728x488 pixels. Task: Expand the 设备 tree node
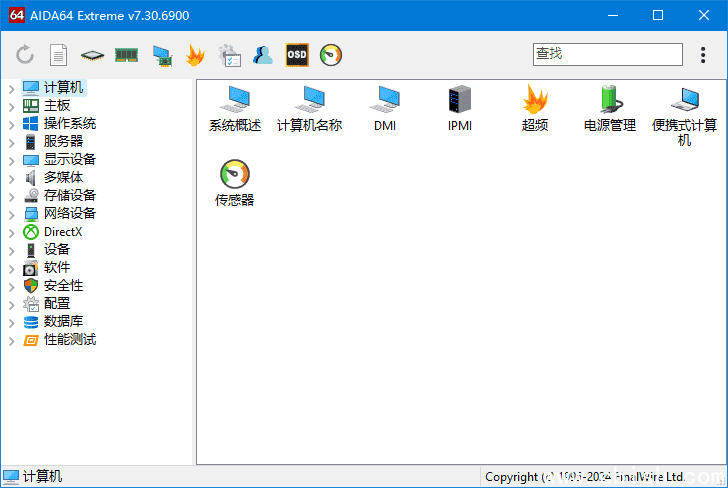[x=12, y=250]
